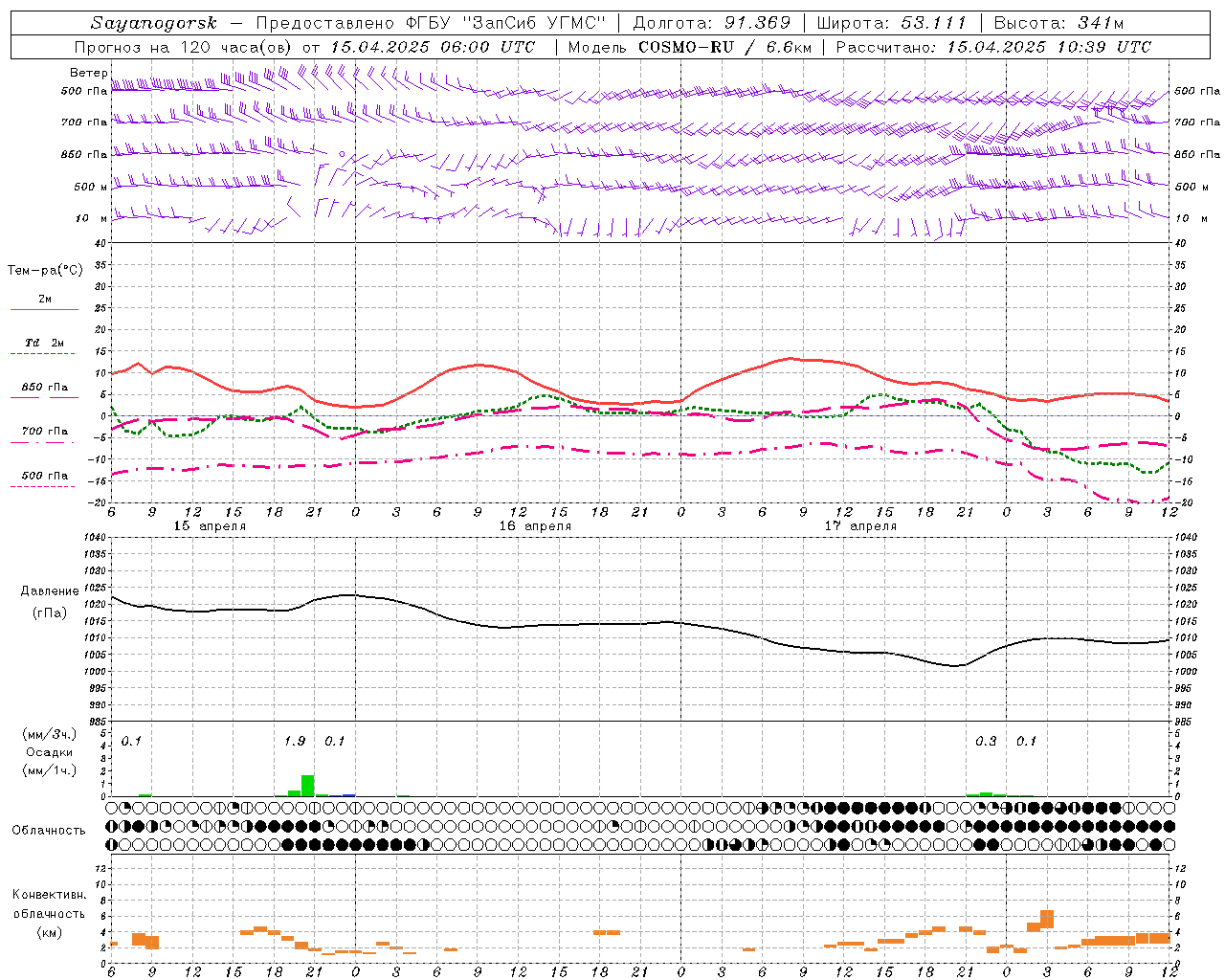This screenshot has width=1225, height=980.
Task: Click the 'Рассчитано: 15.04.2025 10:39 UTC' timestamp
Action: pos(993,47)
